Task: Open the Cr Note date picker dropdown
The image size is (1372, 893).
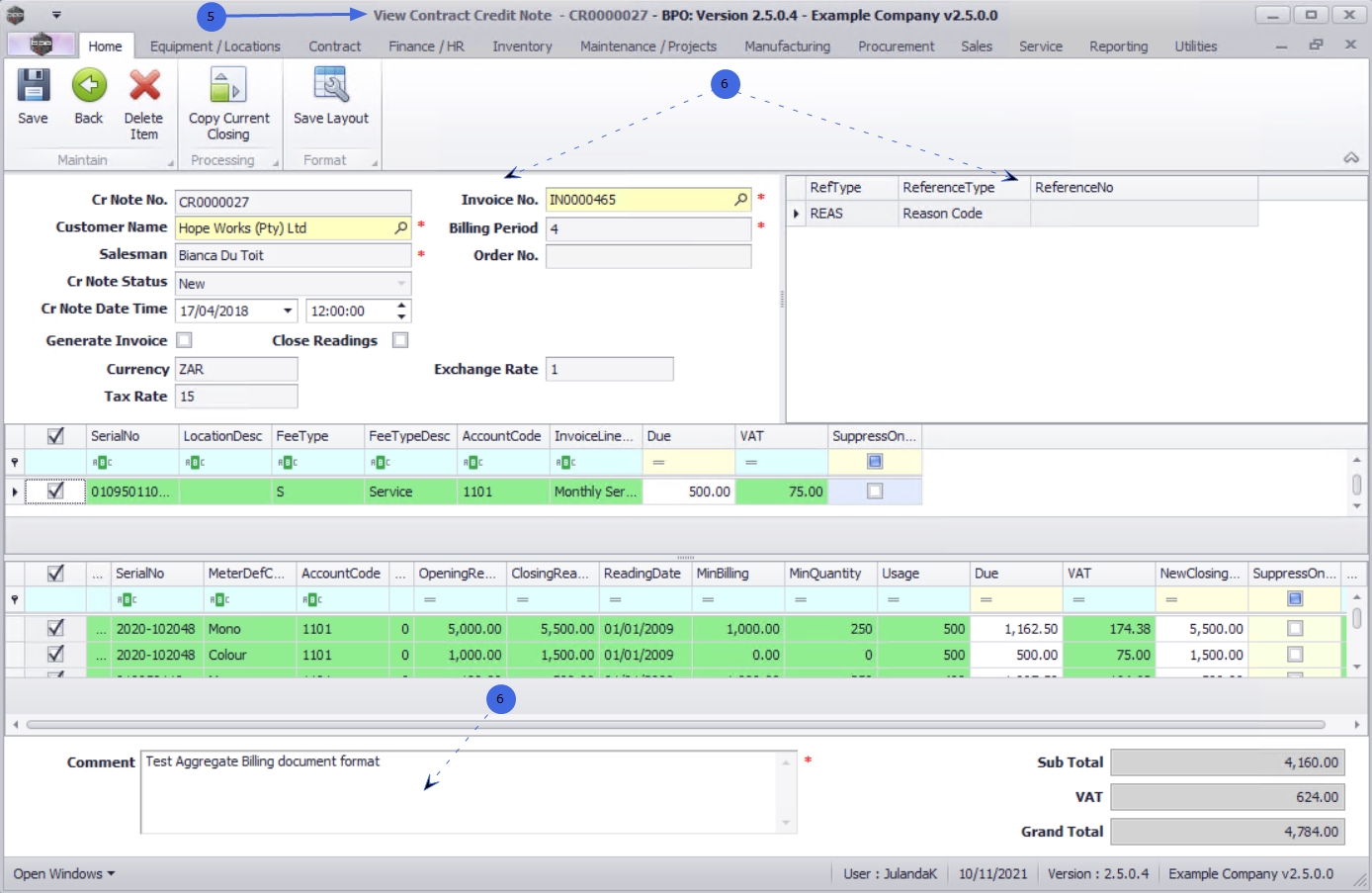Action: tap(288, 311)
